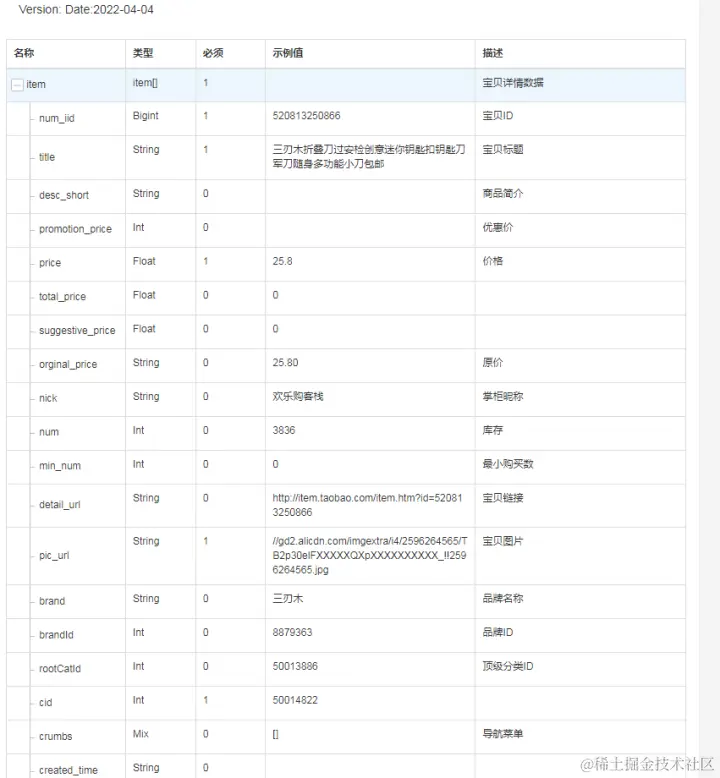Screen dimensions: 720x778
Task: Select the num field name
Action: [49, 432]
